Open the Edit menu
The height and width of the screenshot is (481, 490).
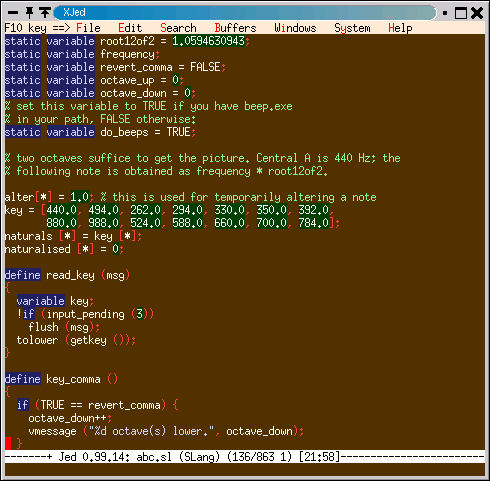pyautogui.click(x=130, y=28)
